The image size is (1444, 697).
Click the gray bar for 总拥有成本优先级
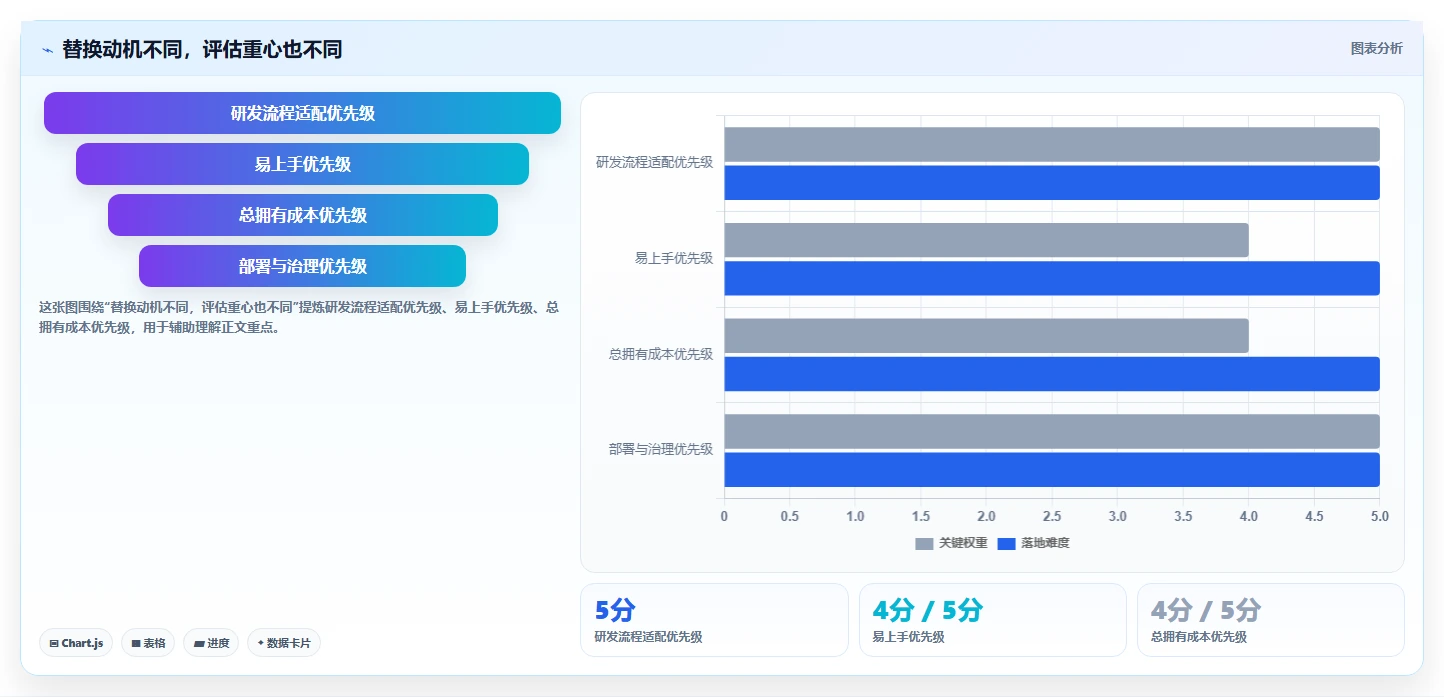[986, 336]
